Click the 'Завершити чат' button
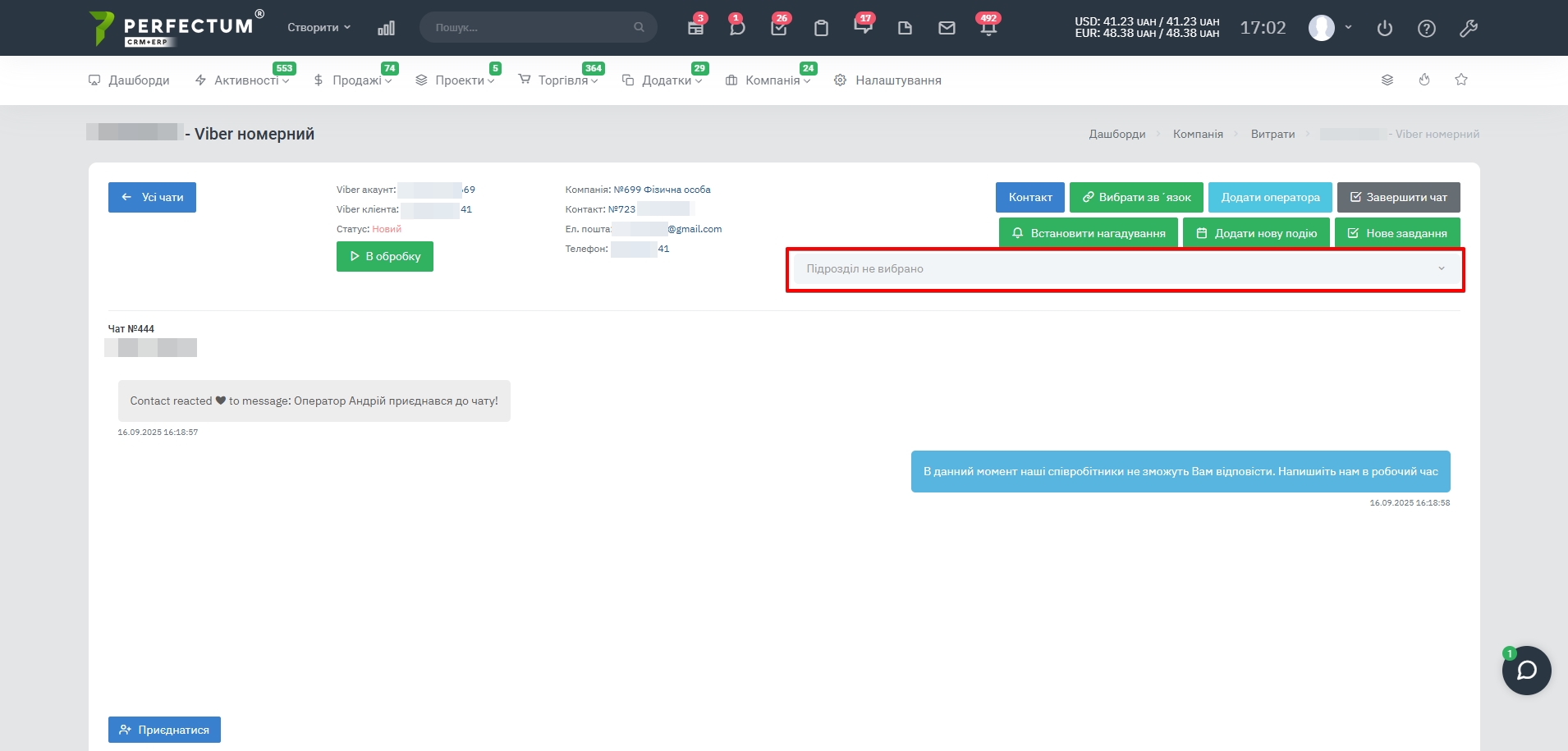Image resolution: width=1568 pixels, height=751 pixels. pos(1398,198)
